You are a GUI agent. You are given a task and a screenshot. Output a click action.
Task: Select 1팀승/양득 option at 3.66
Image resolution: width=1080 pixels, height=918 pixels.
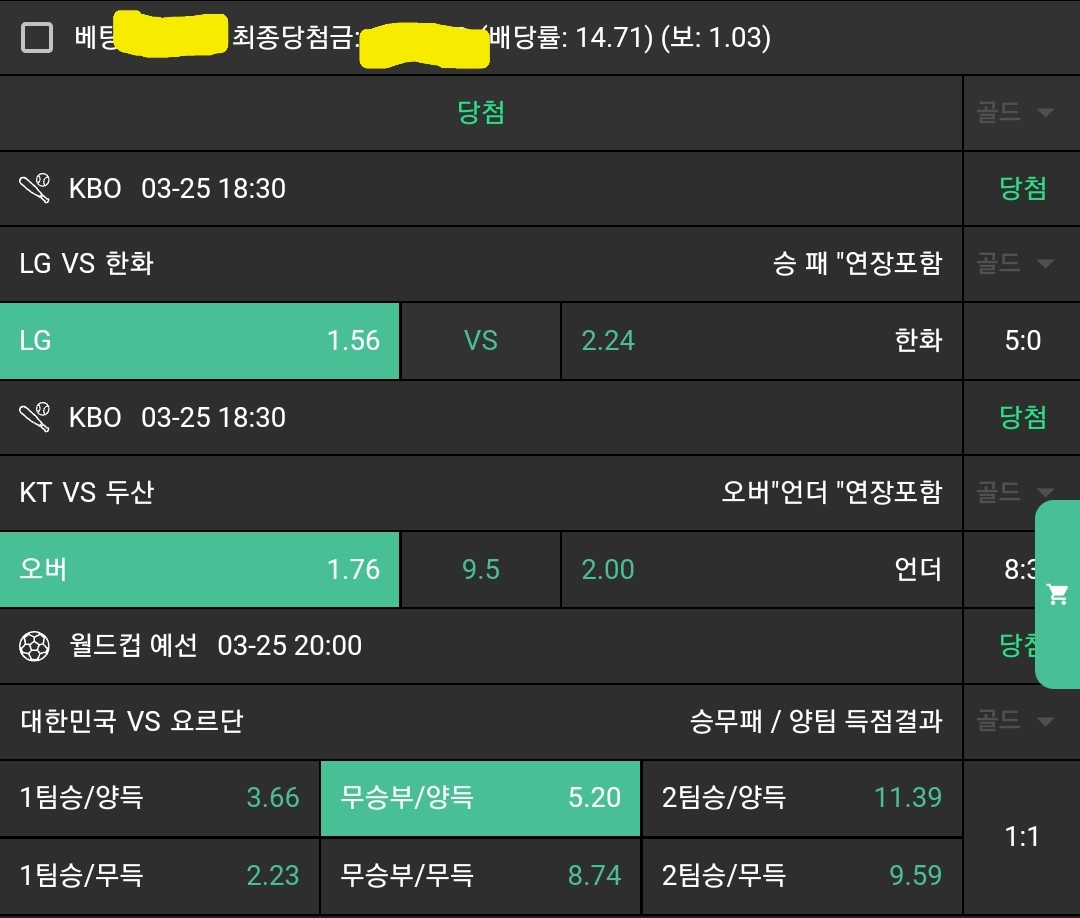160,798
